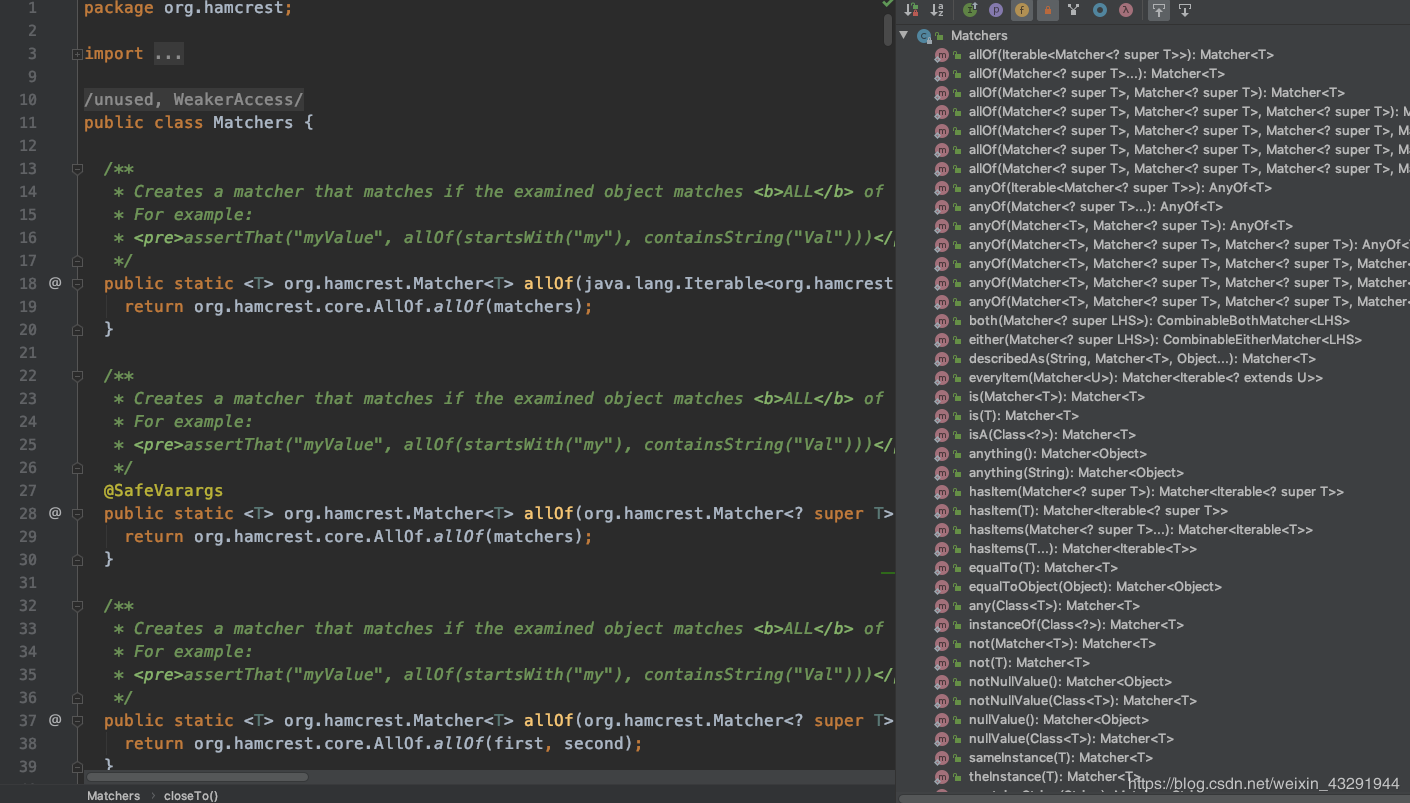Click the @ gutter icon on line 18
This screenshot has width=1410, height=803.
tap(55, 283)
